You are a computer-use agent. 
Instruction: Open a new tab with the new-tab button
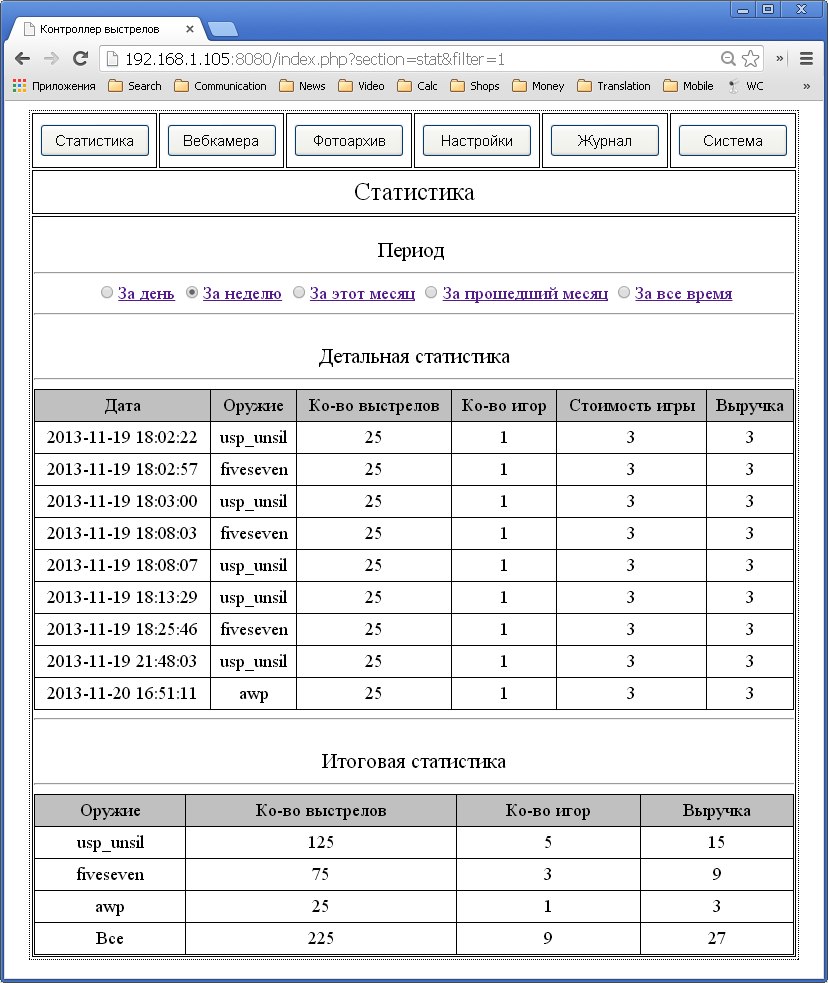click(223, 29)
